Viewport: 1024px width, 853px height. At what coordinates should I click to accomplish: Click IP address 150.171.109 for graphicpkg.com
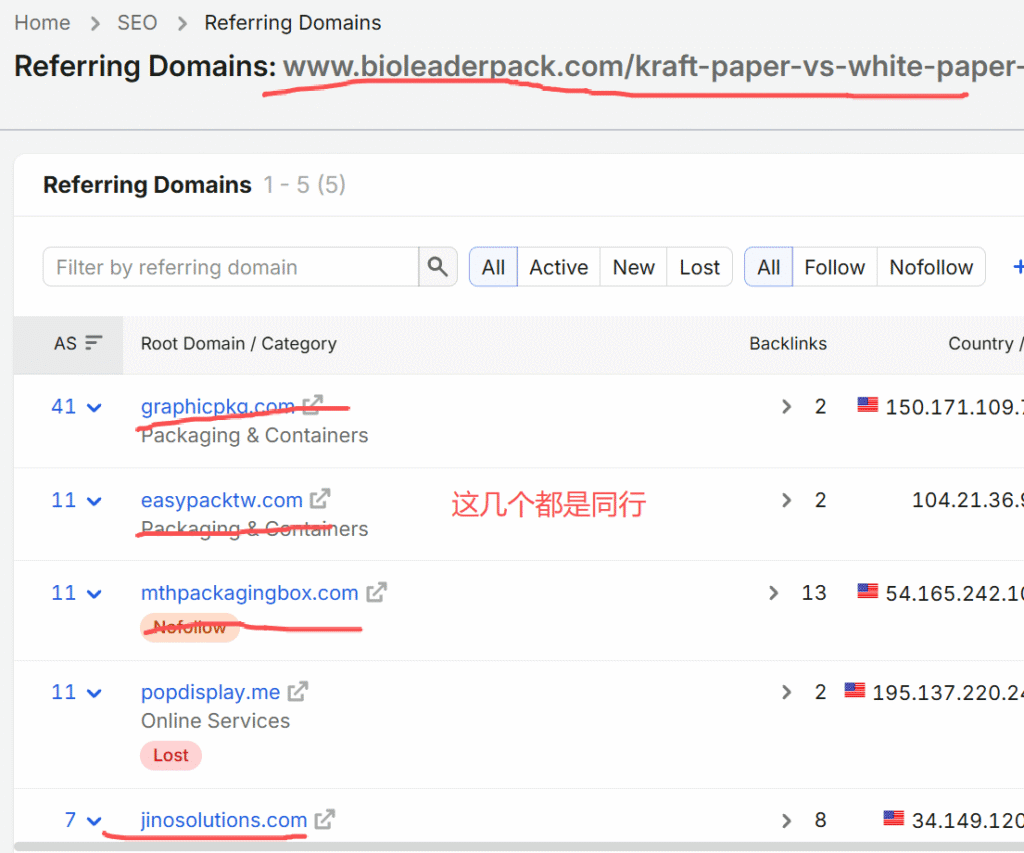coord(954,407)
